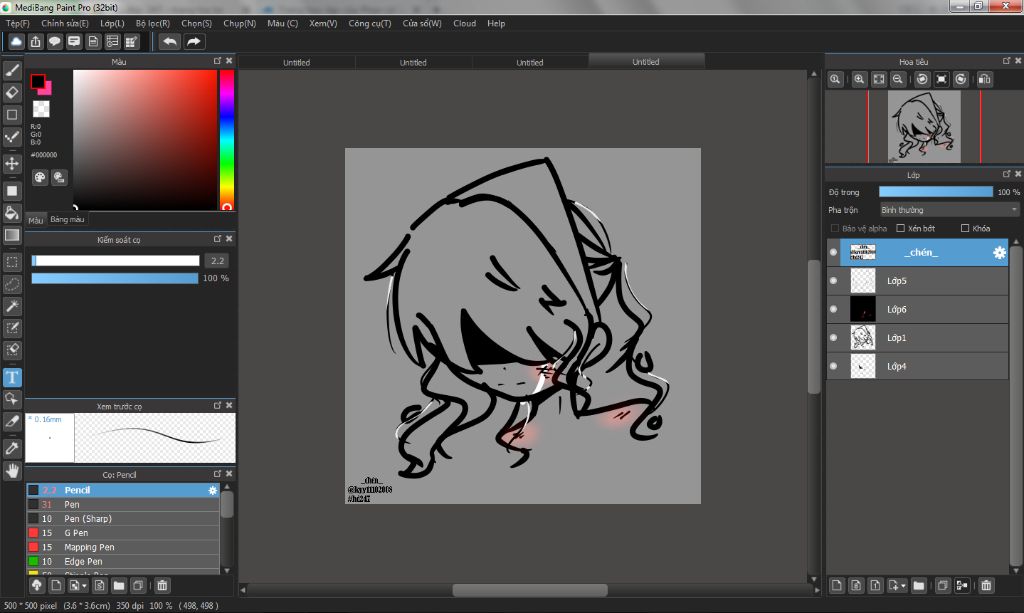Select the Eyedropper tool
Screen dimensions: 1024x613
[x=12, y=448]
